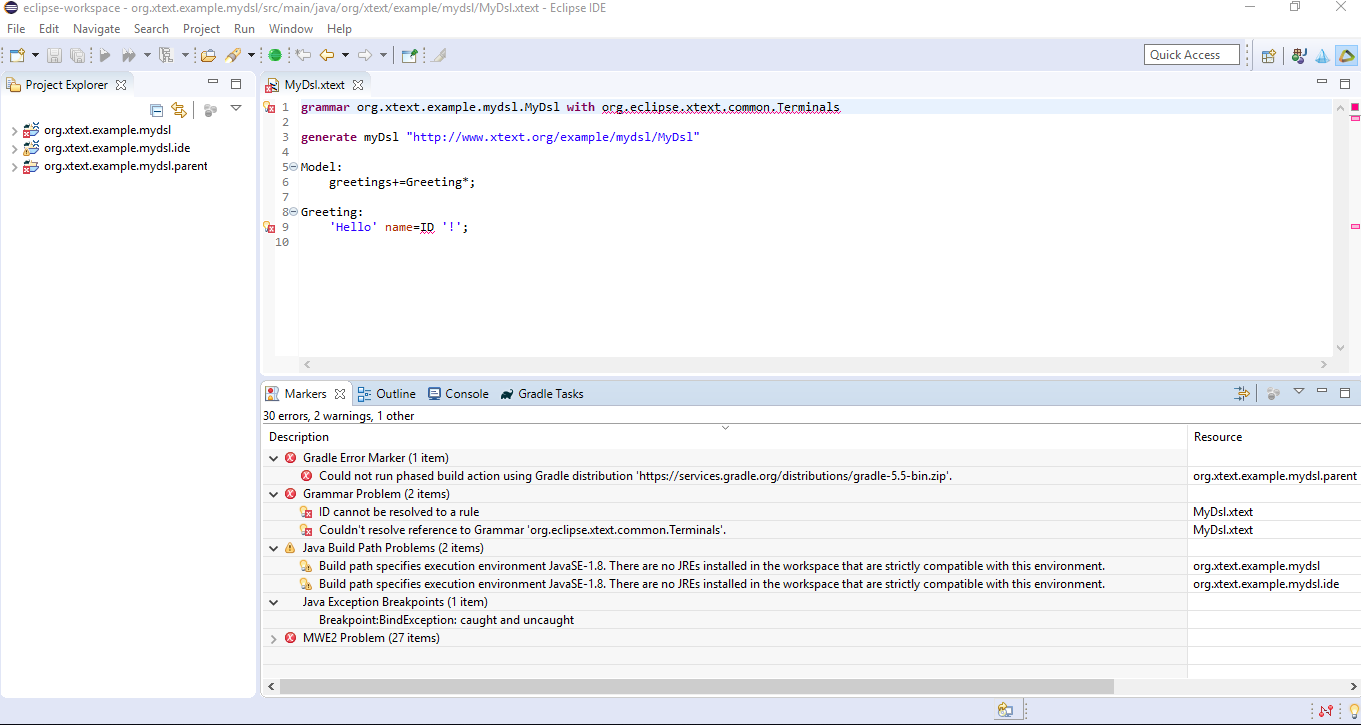Collapse the Gradle Error Marker group
The width and height of the screenshot is (1361, 725).
pyautogui.click(x=274, y=458)
